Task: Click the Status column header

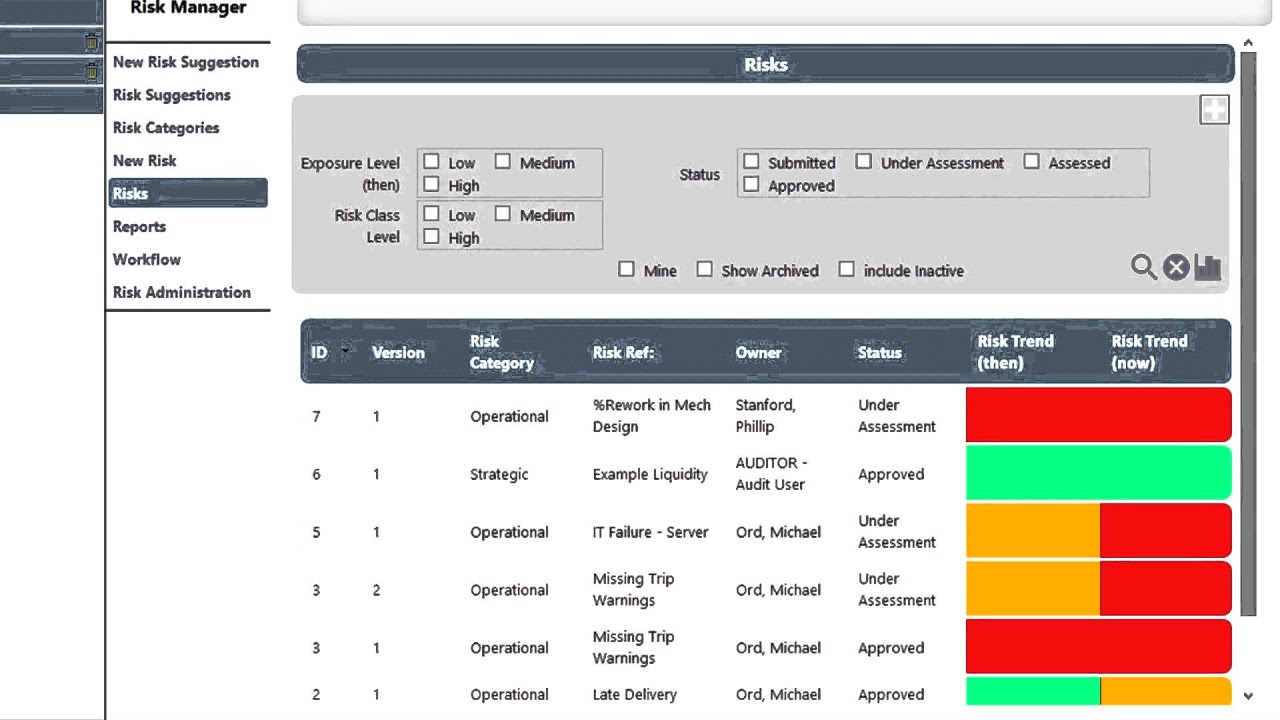Action: 880,352
